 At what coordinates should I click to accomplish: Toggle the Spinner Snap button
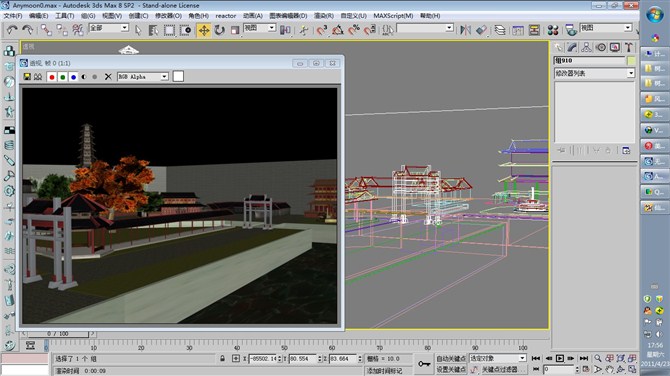pos(370,30)
